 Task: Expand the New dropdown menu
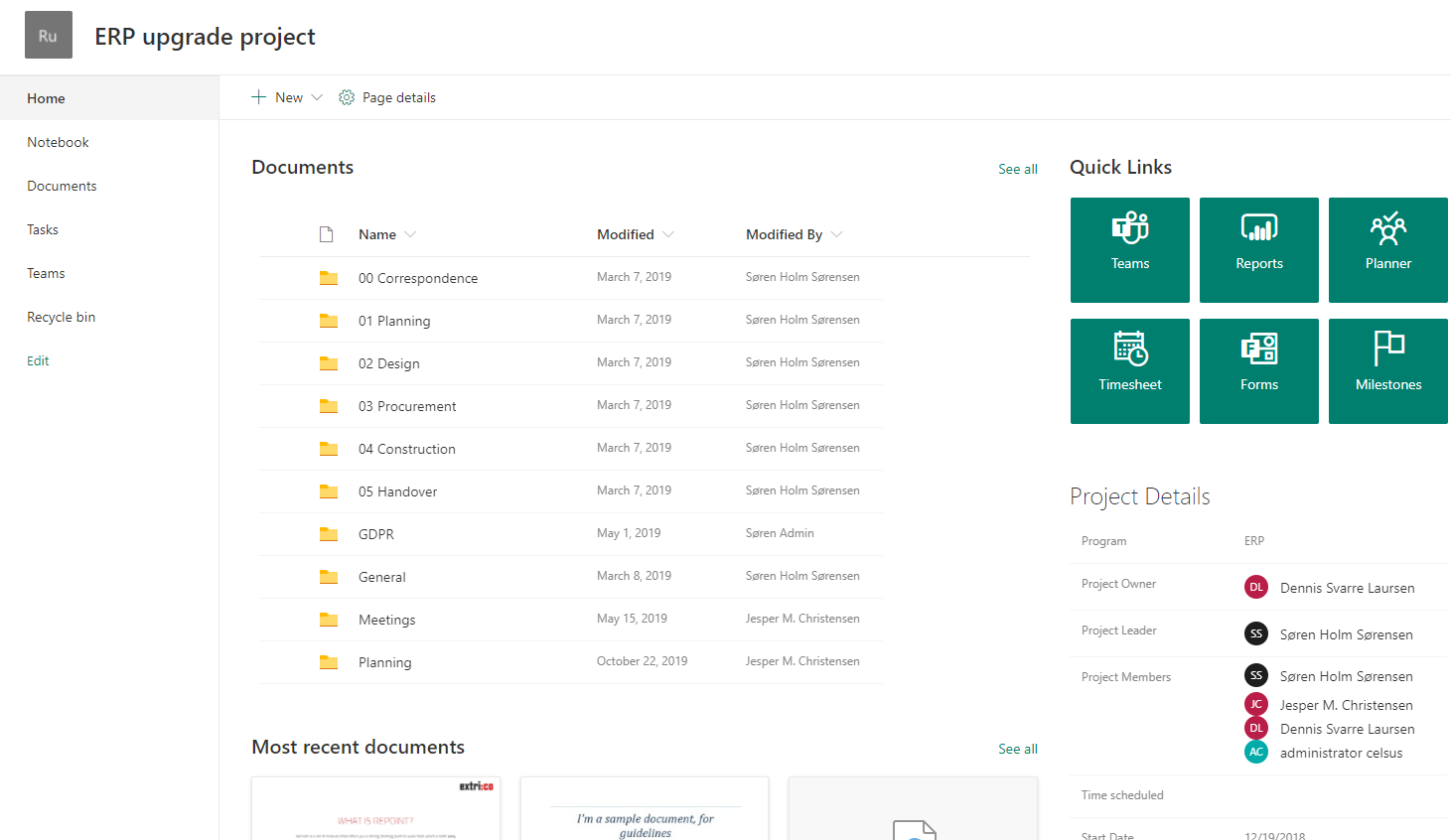coord(317,97)
